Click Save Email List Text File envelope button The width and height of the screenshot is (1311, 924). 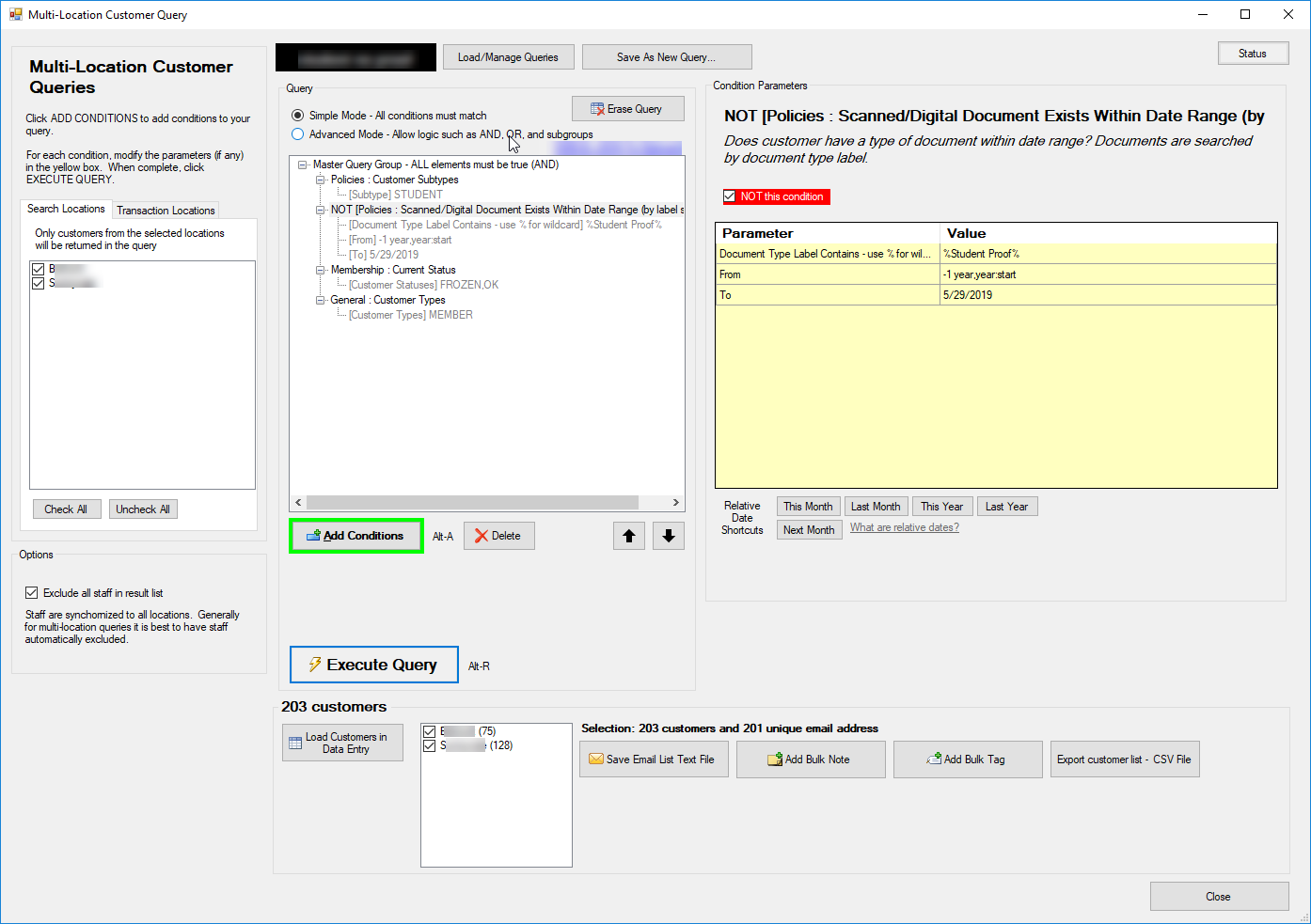pos(651,760)
